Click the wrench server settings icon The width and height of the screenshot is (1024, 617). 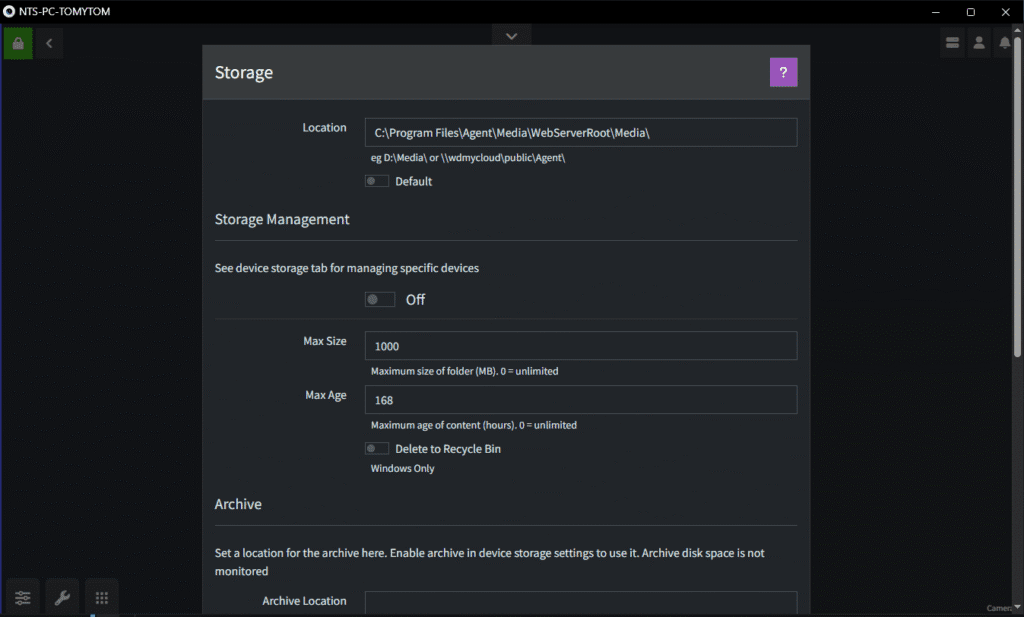(x=62, y=597)
